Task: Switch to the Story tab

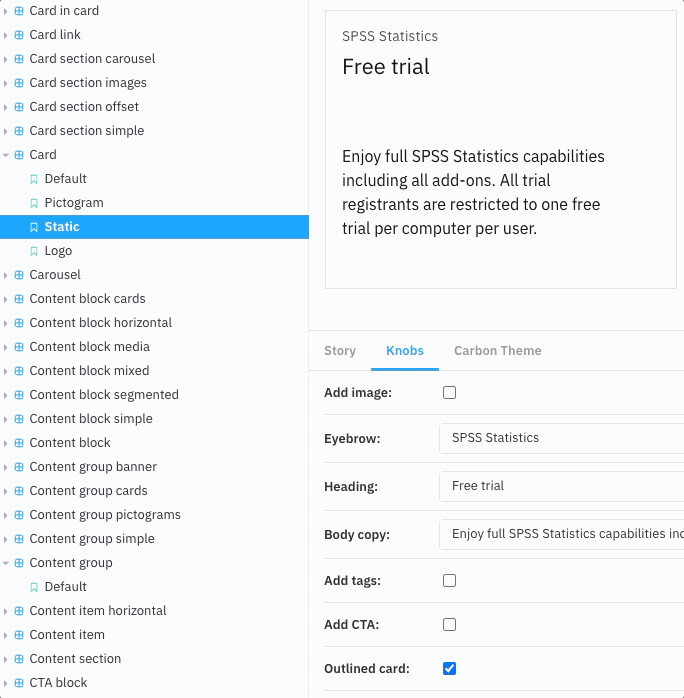Action: [x=340, y=351]
